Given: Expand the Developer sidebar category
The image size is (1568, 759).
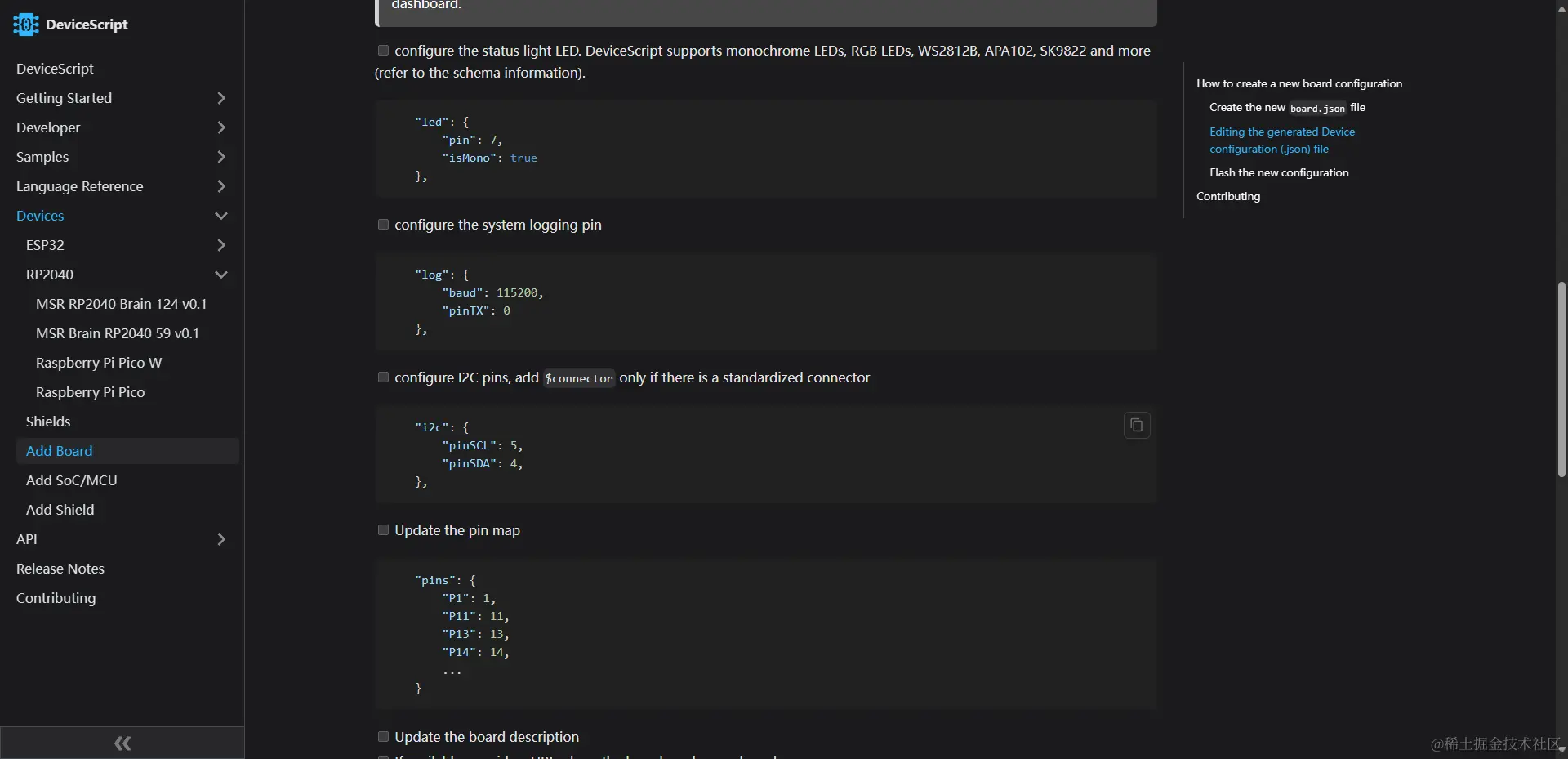Looking at the screenshot, I should (220, 127).
